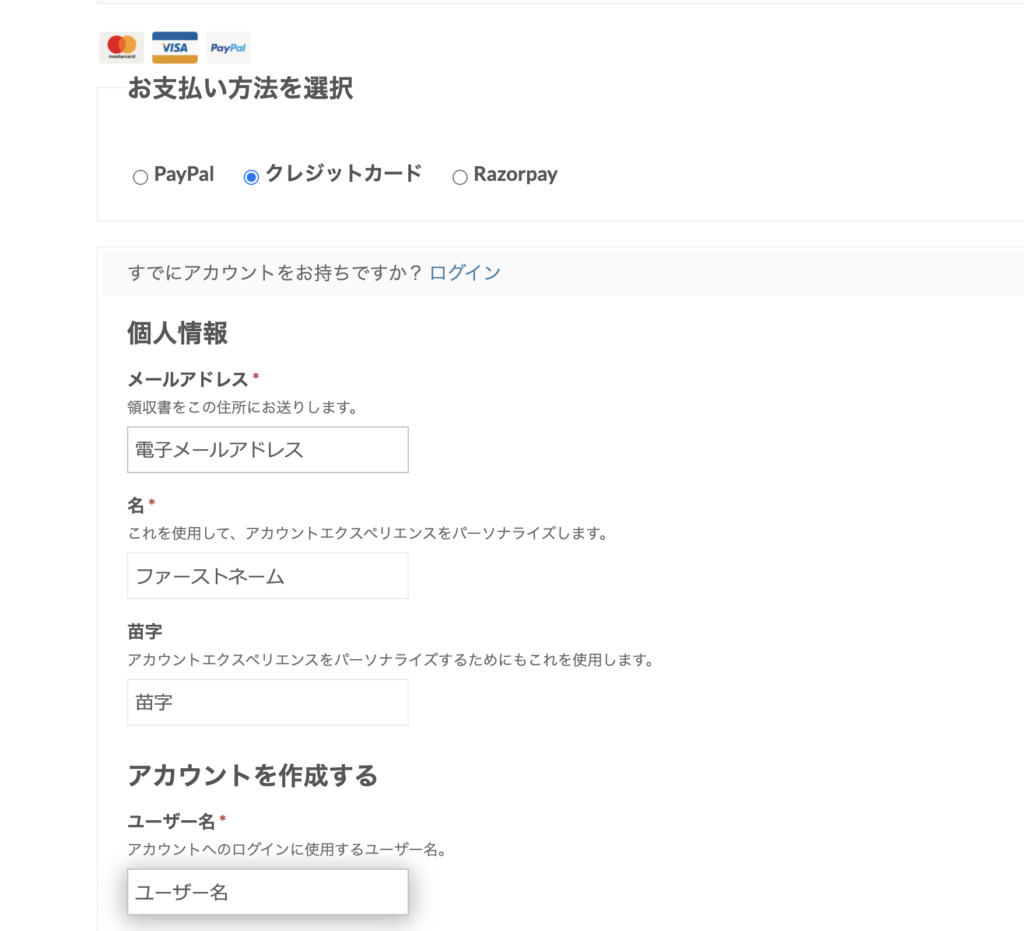Image resolution: width=1024 pixels, height=931 pixels.
Task: Click the アカウントを作成する heading
Action: (253, 775)
